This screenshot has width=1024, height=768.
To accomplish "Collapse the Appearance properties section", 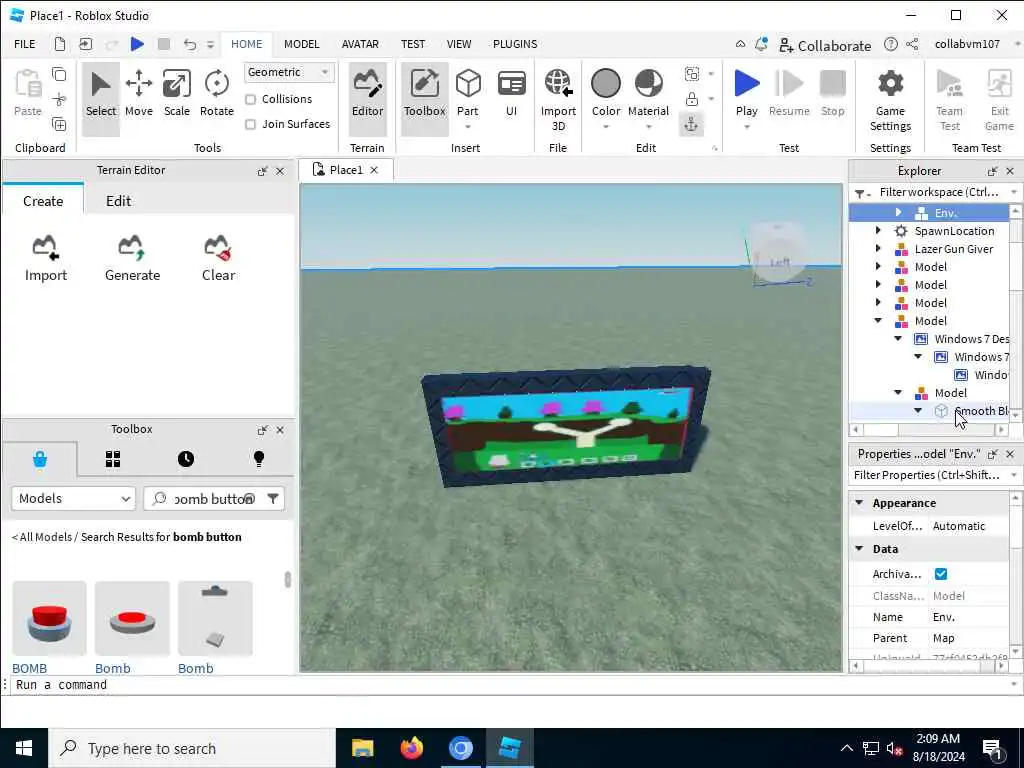I will point(859,503).
